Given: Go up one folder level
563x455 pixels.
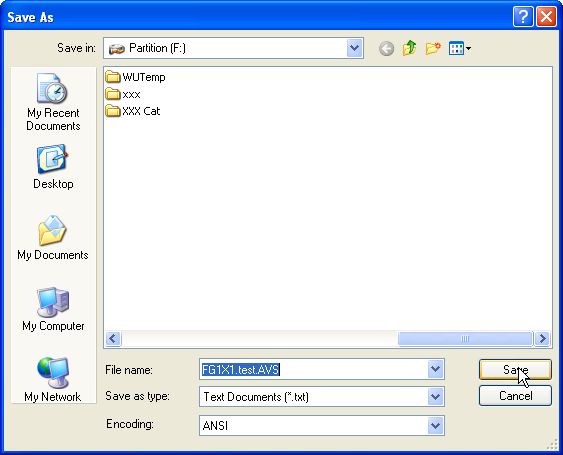Looking at the screenshot, I should 409,48.
